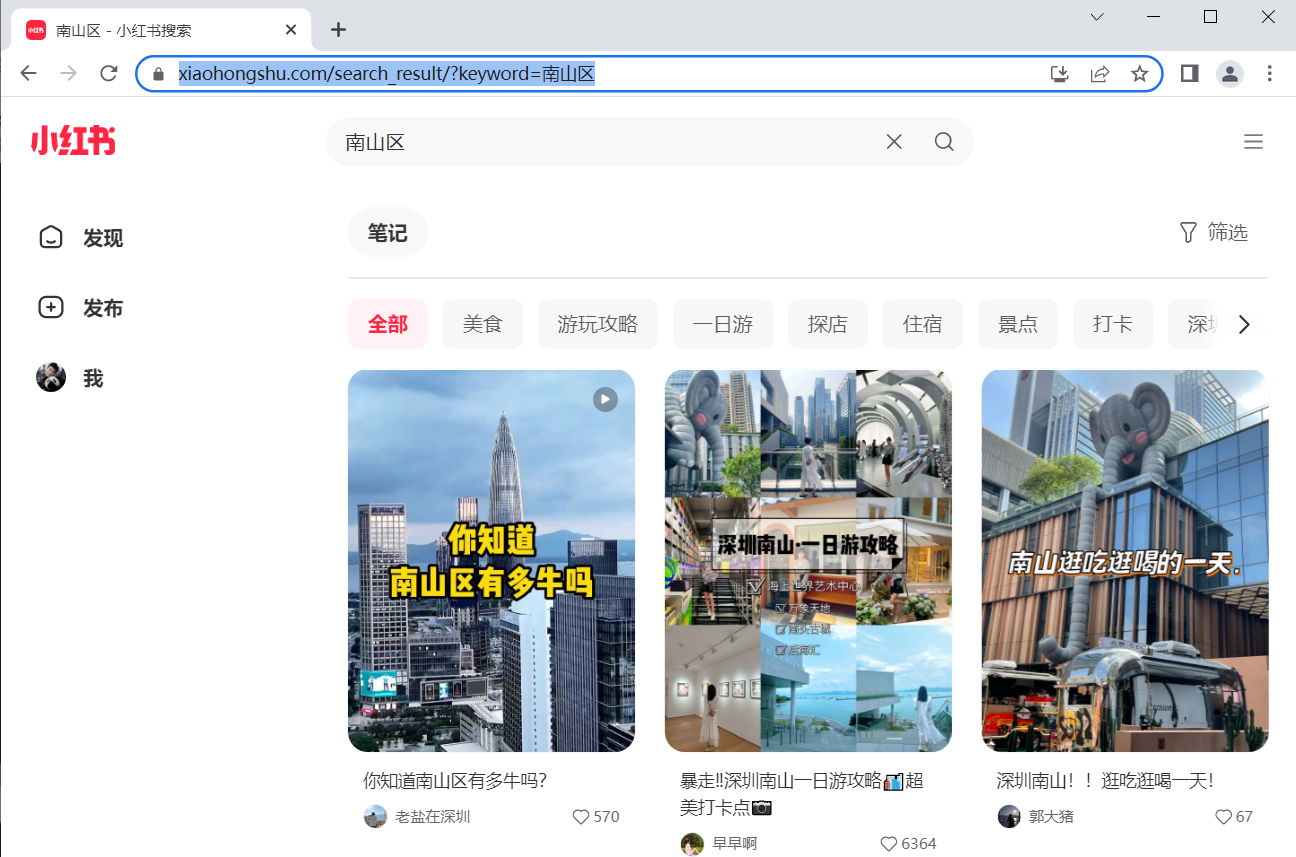Select the 全部 category chip
The width and height of the screenshot is (1296, 857).
pyautogui.click(x=388, y=324)
